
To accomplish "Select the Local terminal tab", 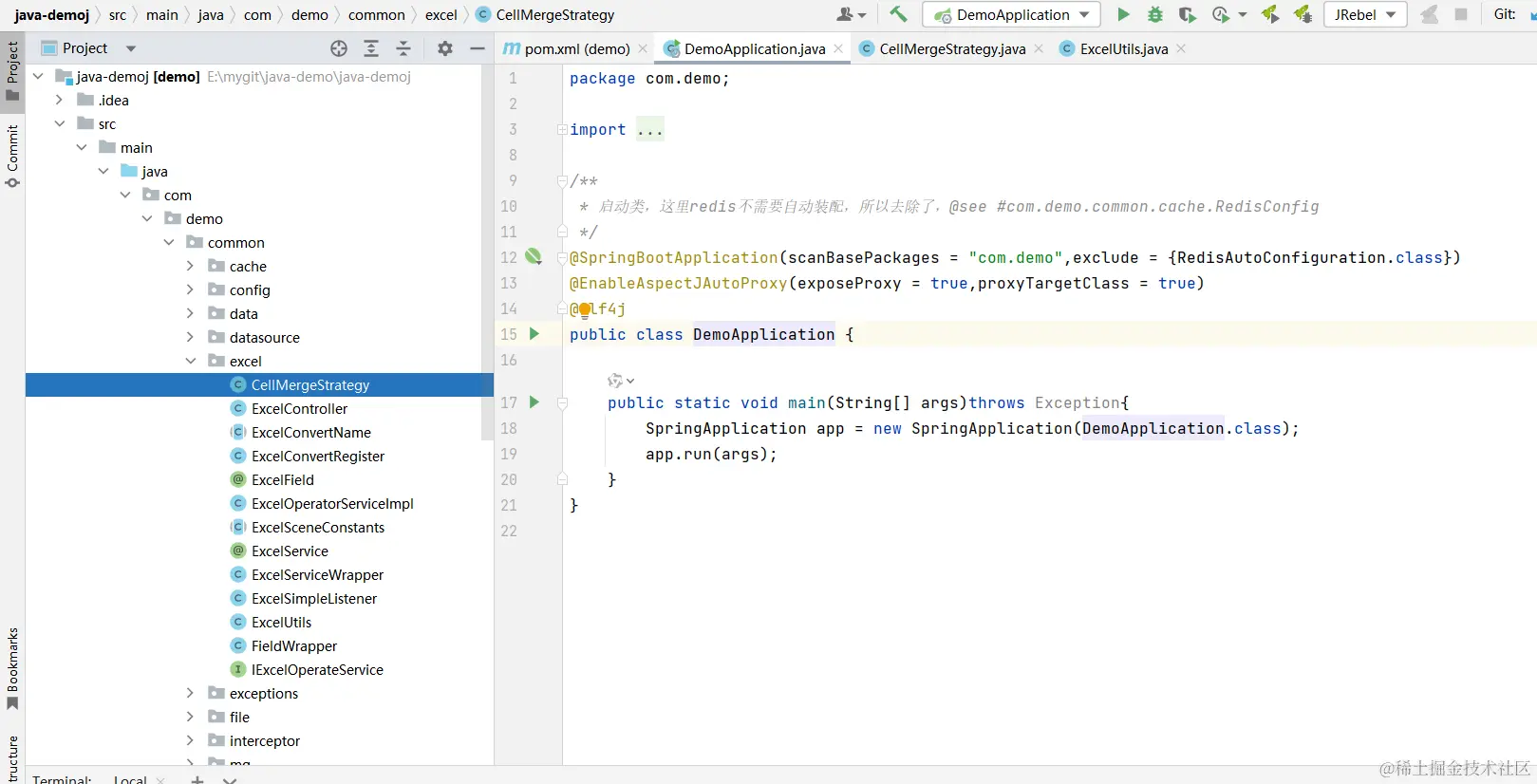I will click(x=130, y=779).
